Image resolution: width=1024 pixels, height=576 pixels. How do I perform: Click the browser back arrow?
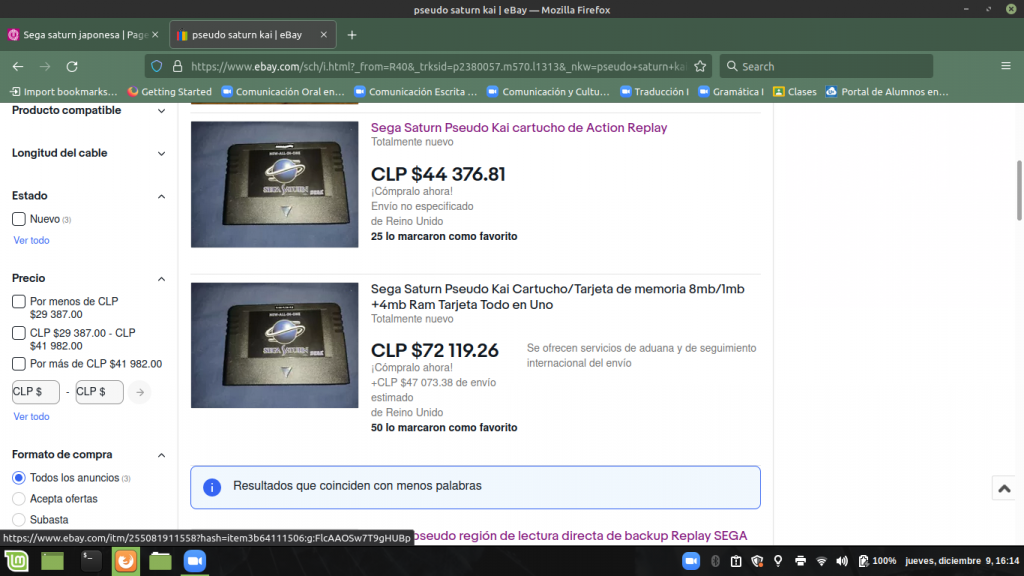point(17,66)
